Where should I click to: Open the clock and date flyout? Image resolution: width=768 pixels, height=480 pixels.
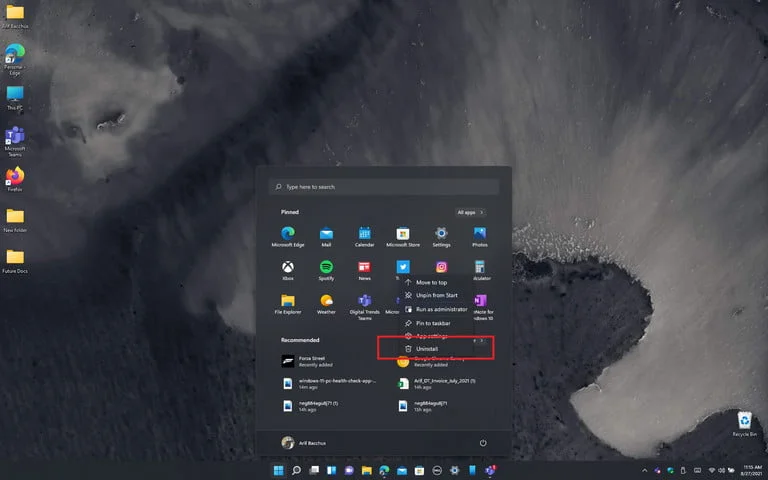[x=752, y=471]
